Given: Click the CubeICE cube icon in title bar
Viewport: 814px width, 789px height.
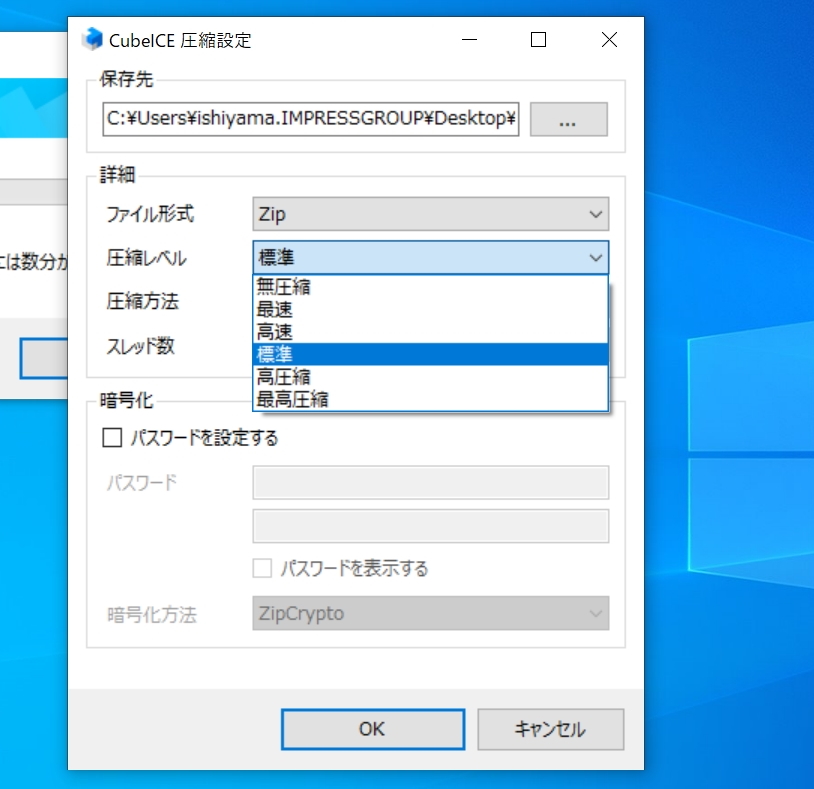Looking at the screenshot, I should (x=92, y=40).
